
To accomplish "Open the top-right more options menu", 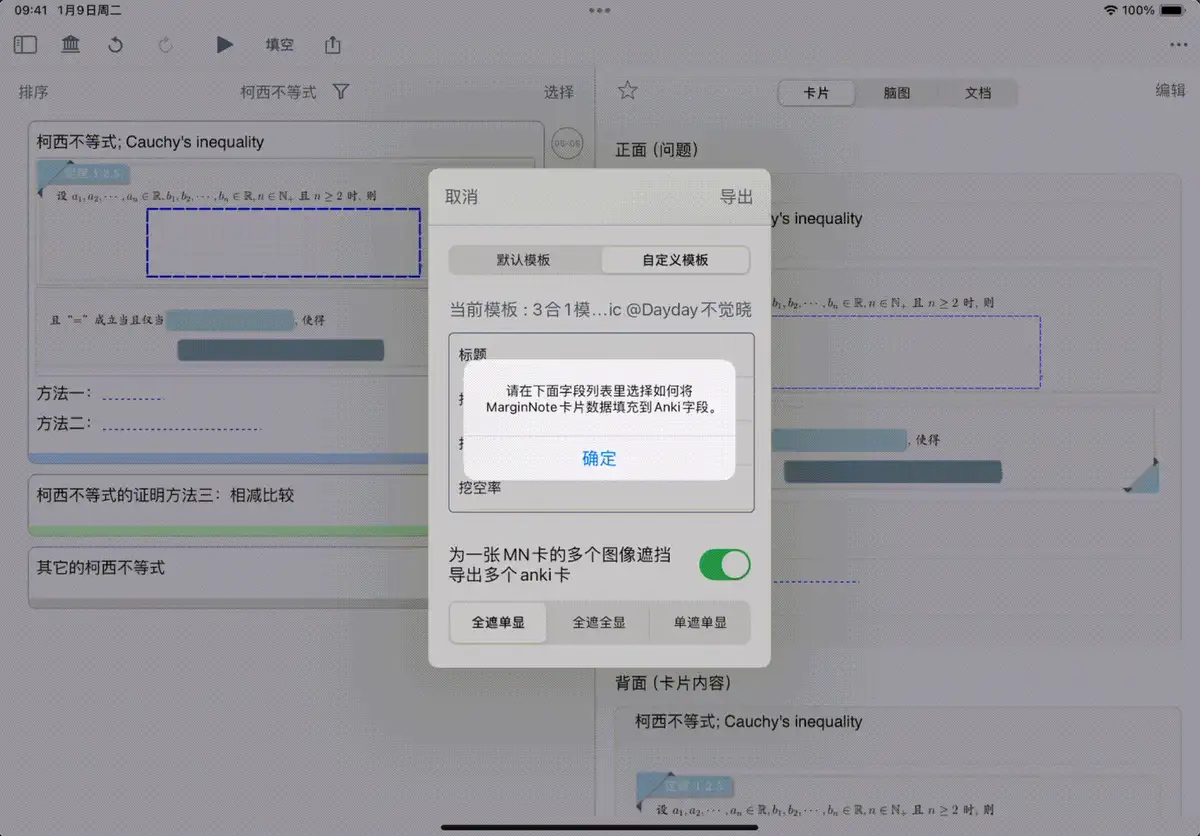I will click(1179, 45).
